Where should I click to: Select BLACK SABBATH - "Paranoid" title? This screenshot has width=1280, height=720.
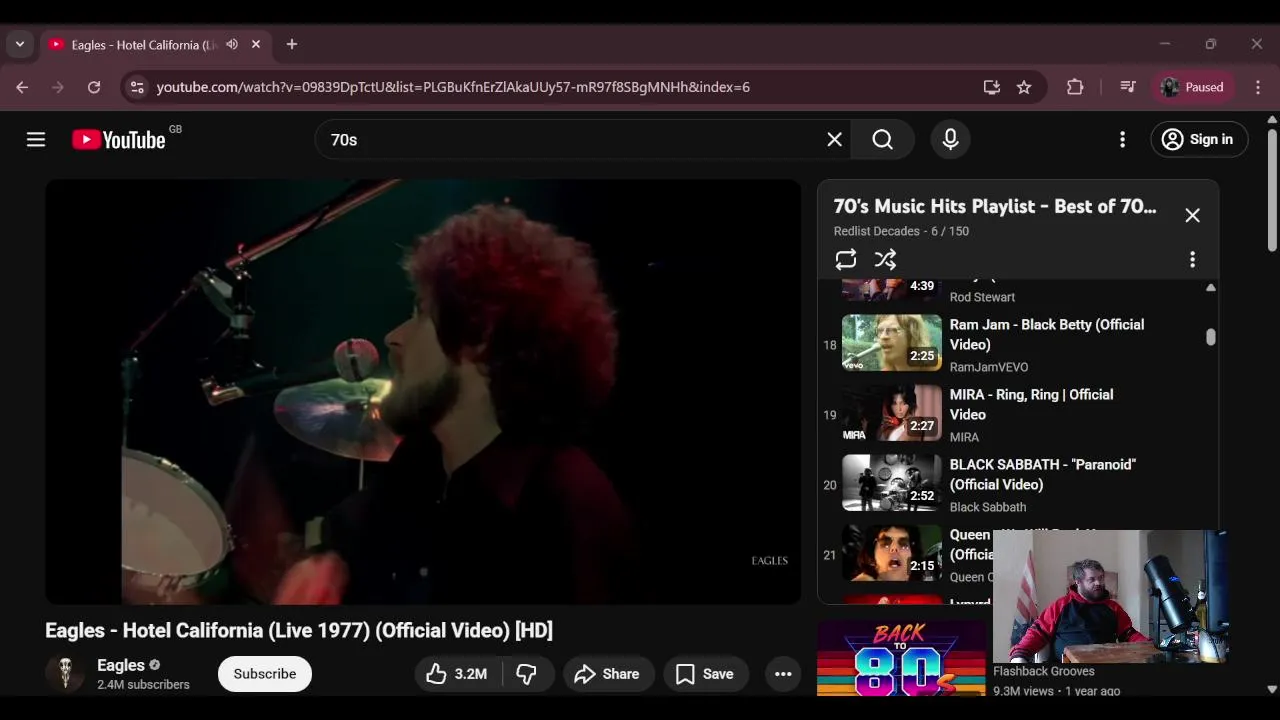pos(1043,474)
